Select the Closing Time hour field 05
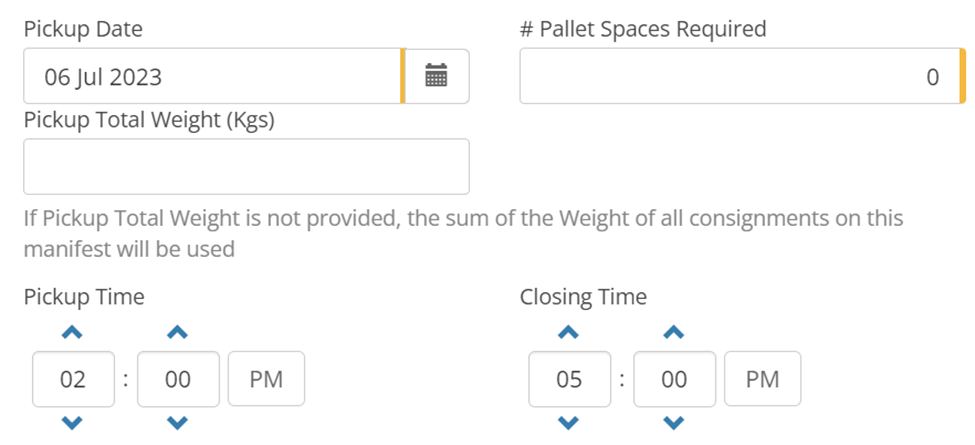The image size is (975, 445). [x=569, y=379]
